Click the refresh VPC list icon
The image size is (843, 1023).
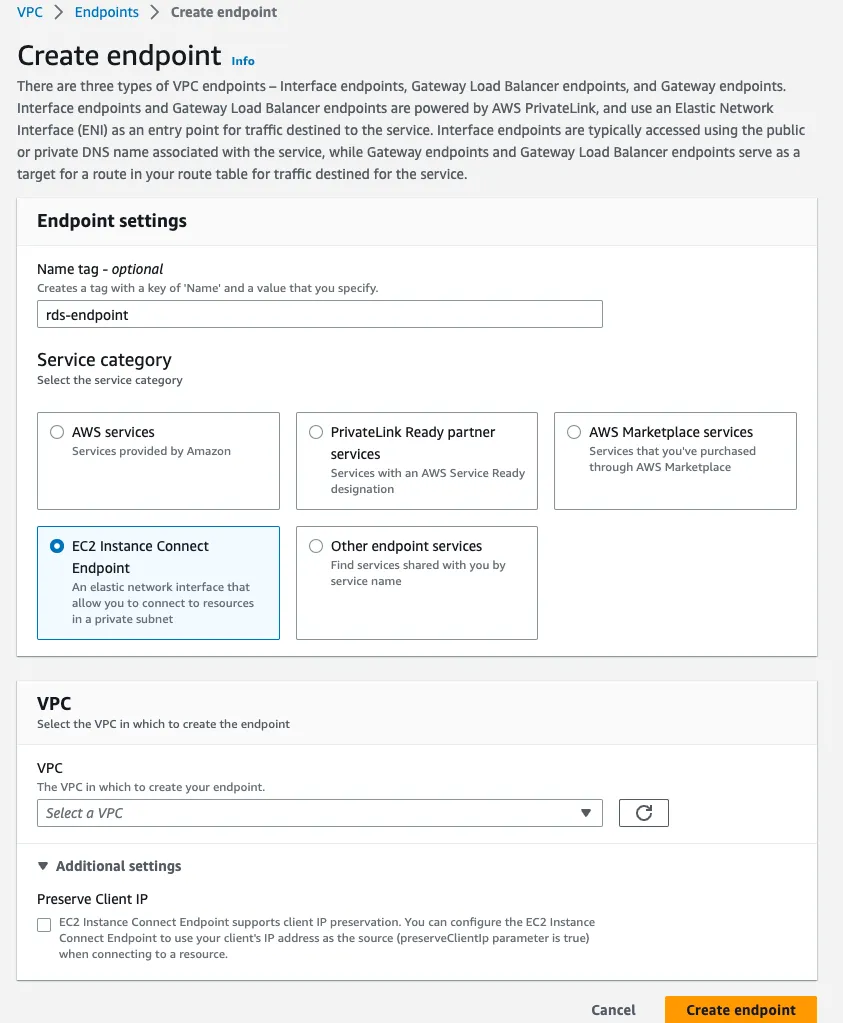point(643,813)
